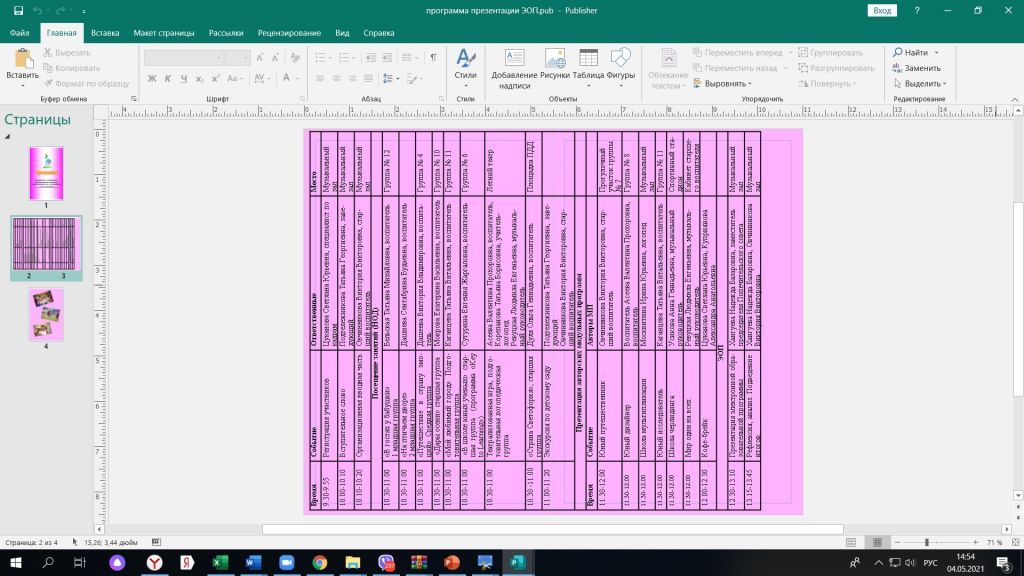Open the Найти dropdown arrow
This screenshot has height=576, width=1024.
point(937,52)
